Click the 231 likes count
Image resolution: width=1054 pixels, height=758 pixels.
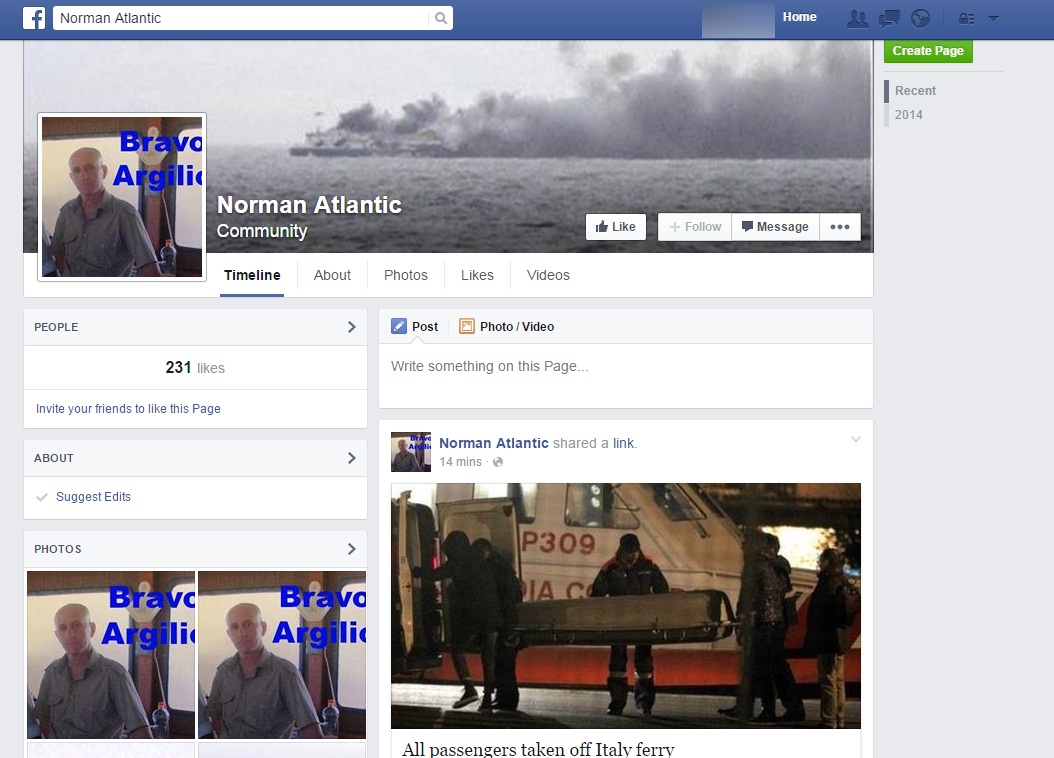[195, 368]
